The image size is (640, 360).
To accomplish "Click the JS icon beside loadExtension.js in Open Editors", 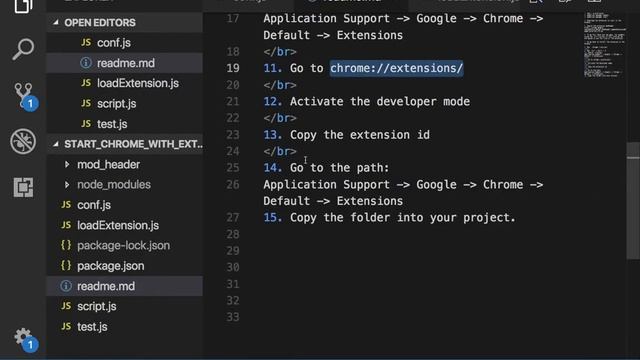I will (x=86, y=83).
